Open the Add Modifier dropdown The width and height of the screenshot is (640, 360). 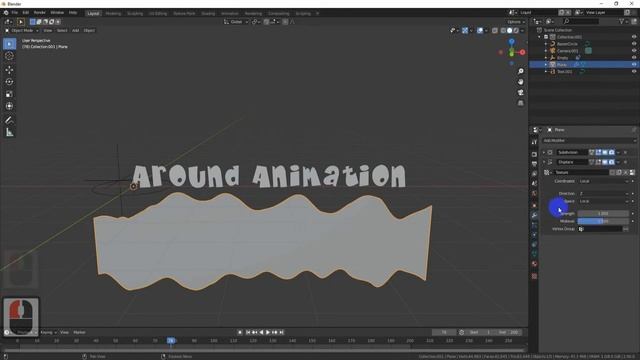coord(589,140)
